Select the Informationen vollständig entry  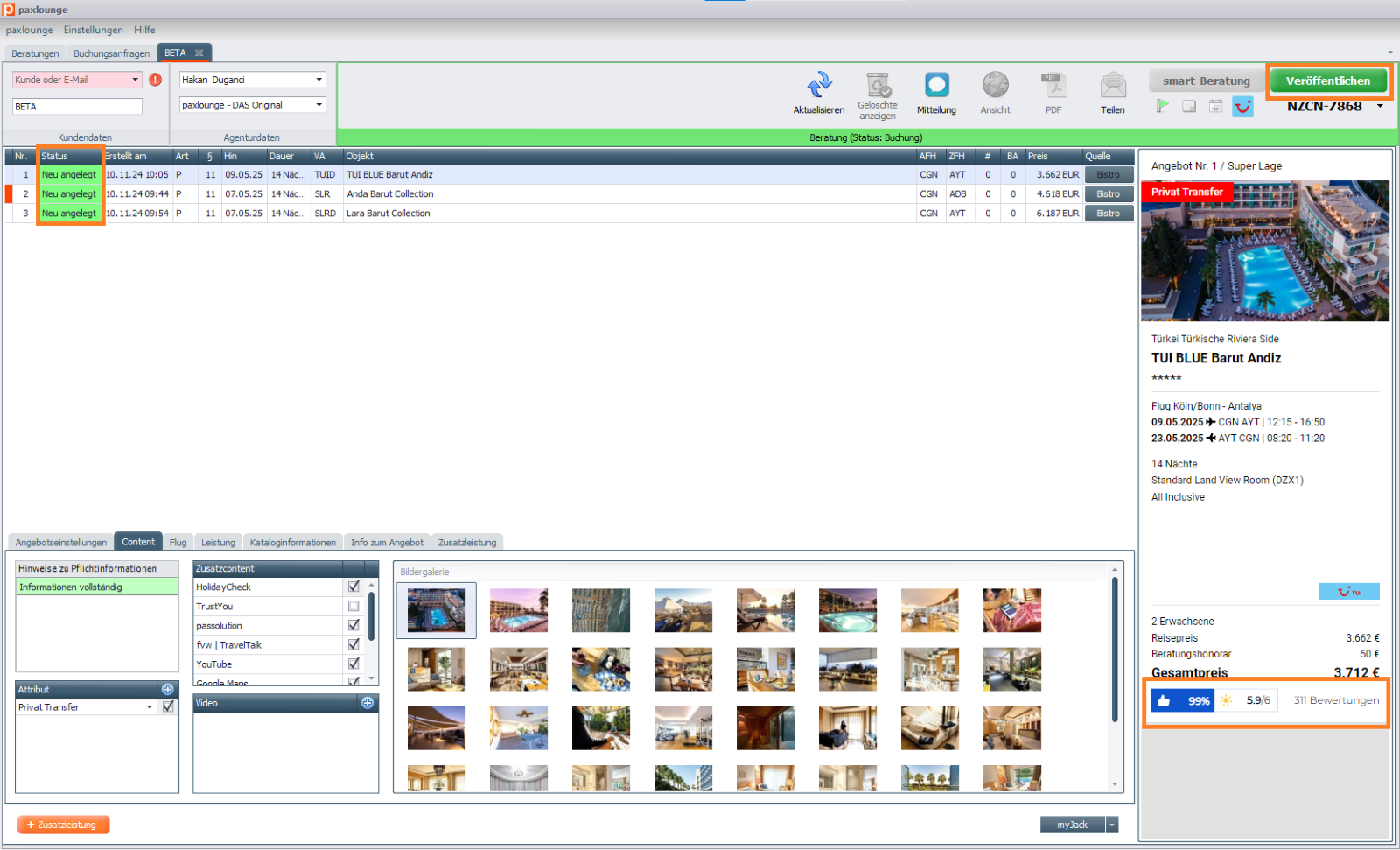(x=97, y=587)
